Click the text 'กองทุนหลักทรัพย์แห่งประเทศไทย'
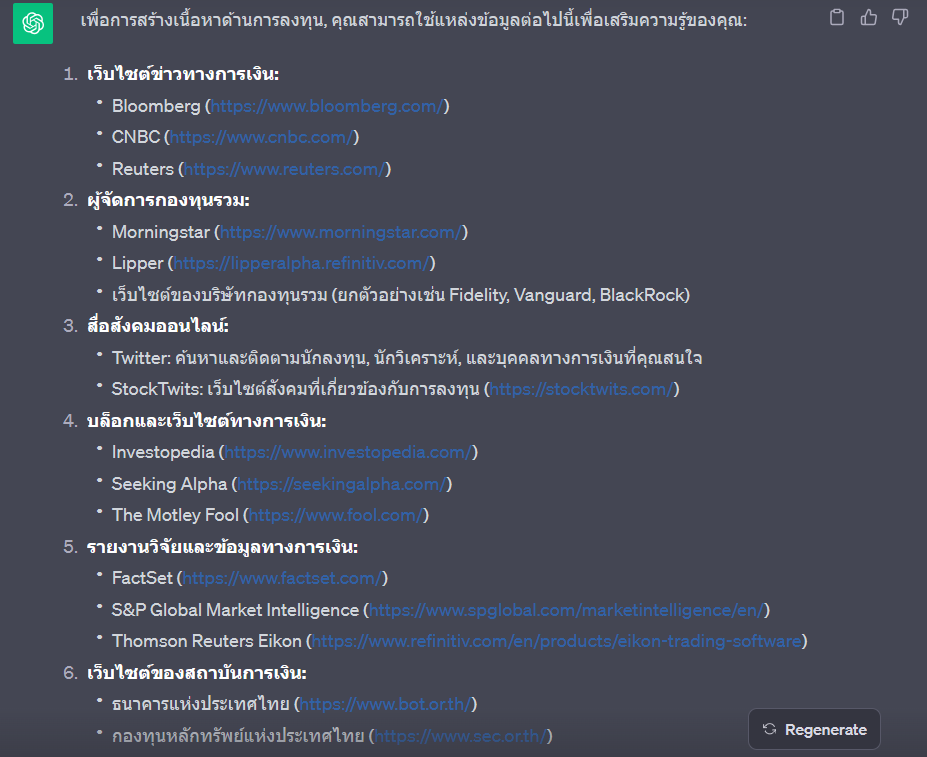 pos(238,736)
